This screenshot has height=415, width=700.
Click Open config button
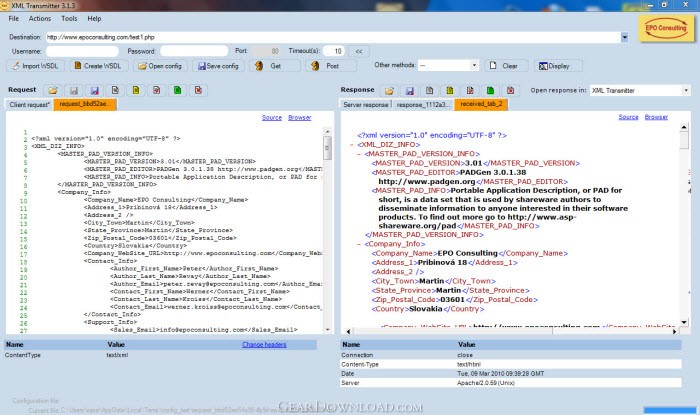click(x=160, y=66)
